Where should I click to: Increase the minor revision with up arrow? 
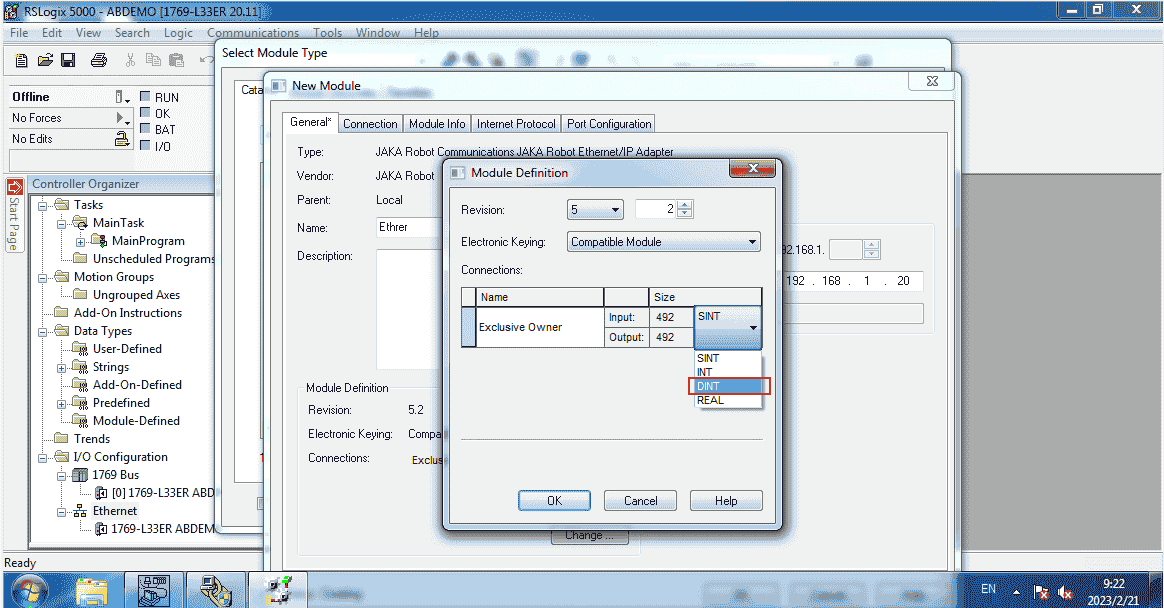pos(685,205)
